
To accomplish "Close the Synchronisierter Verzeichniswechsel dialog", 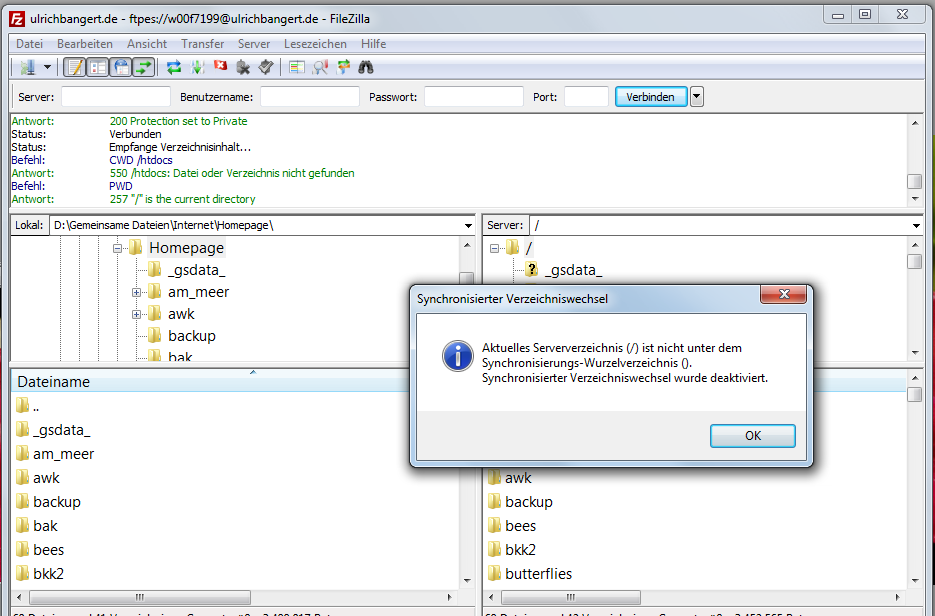I will [x=784, y=294].
